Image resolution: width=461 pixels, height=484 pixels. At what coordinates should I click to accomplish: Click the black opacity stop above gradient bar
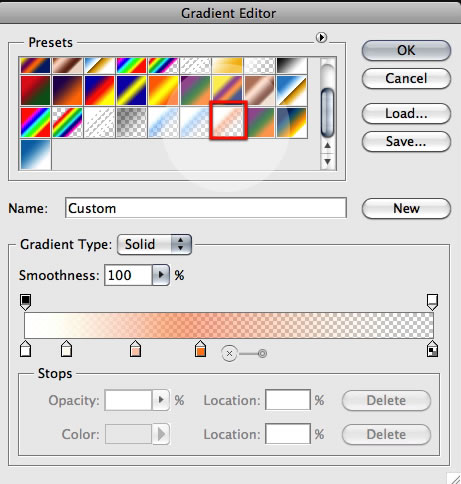click(x=26, y=302)
